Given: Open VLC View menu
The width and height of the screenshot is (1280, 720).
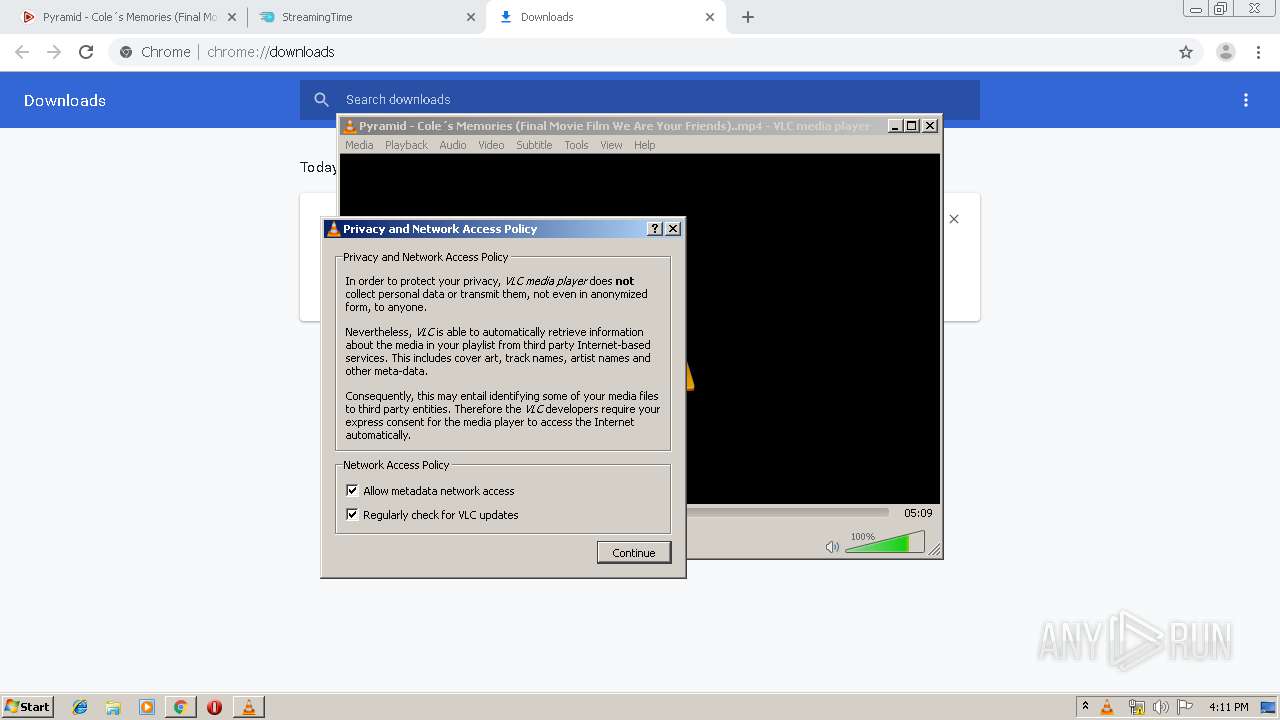Looking at the screenshot, I should coord(611,145).
